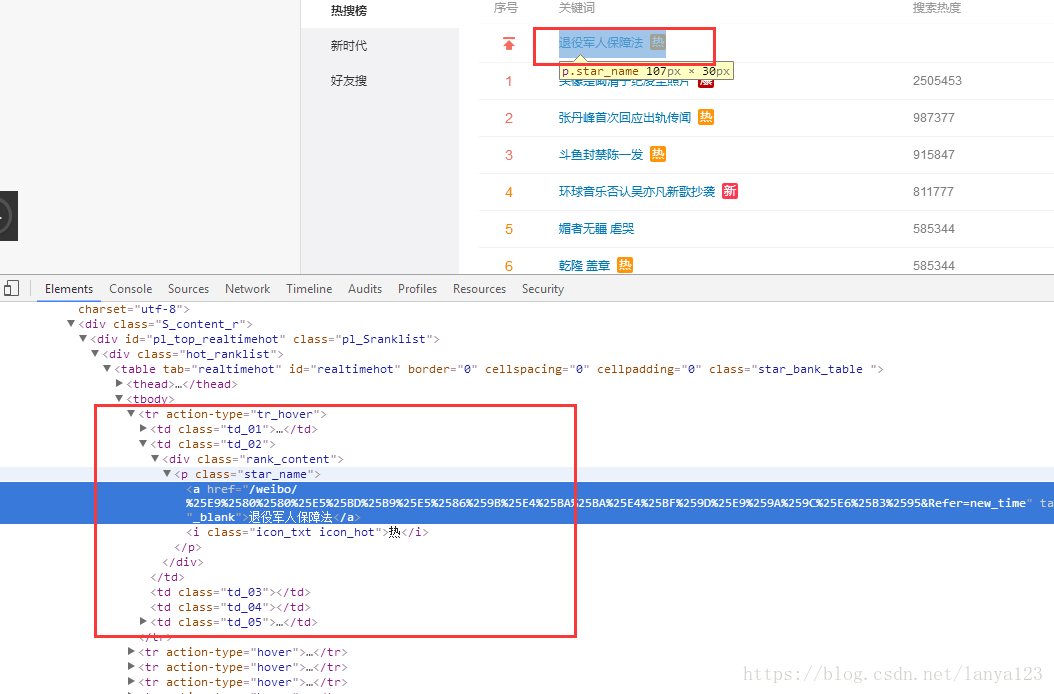Open the Resources tab
The image size is (1054, 694).
(x=479, y=288)
